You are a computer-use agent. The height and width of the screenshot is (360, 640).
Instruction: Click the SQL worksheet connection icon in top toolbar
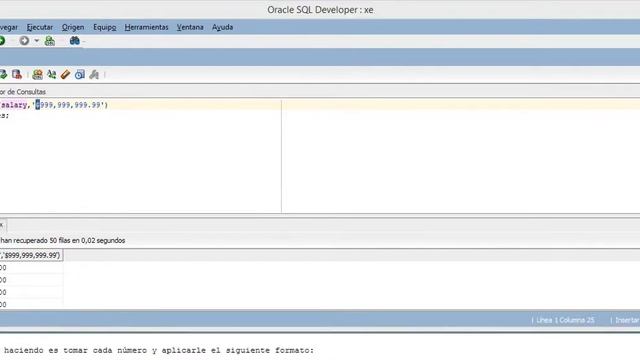coord(49,40)
